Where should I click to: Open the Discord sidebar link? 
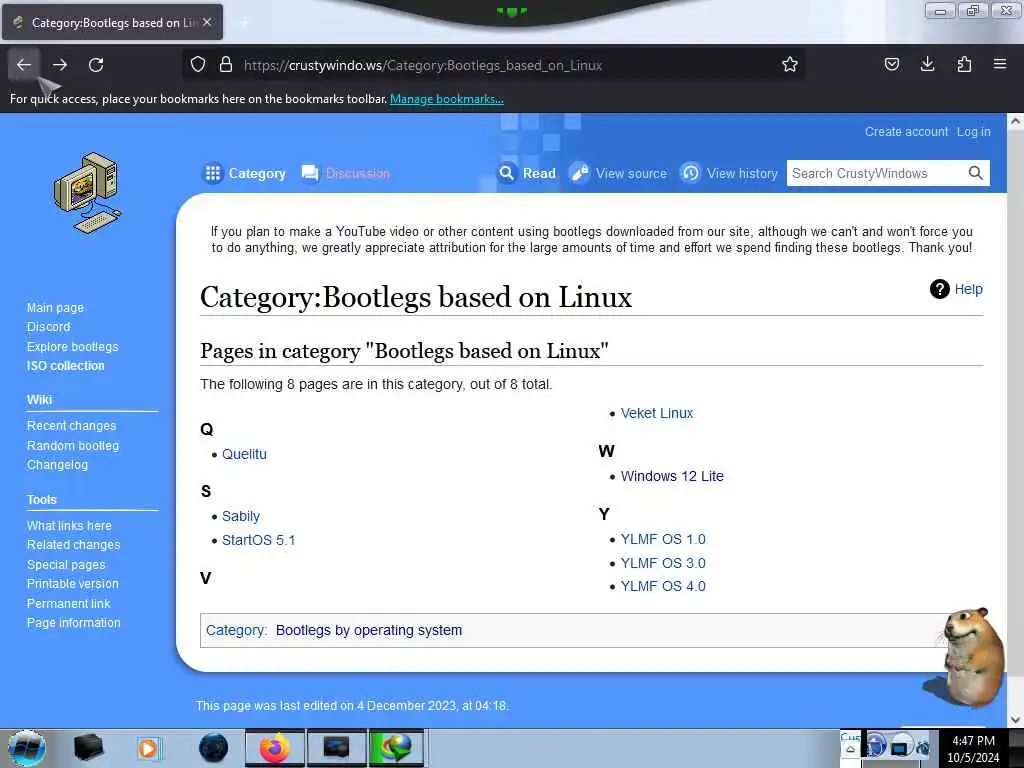click(48, 327)
